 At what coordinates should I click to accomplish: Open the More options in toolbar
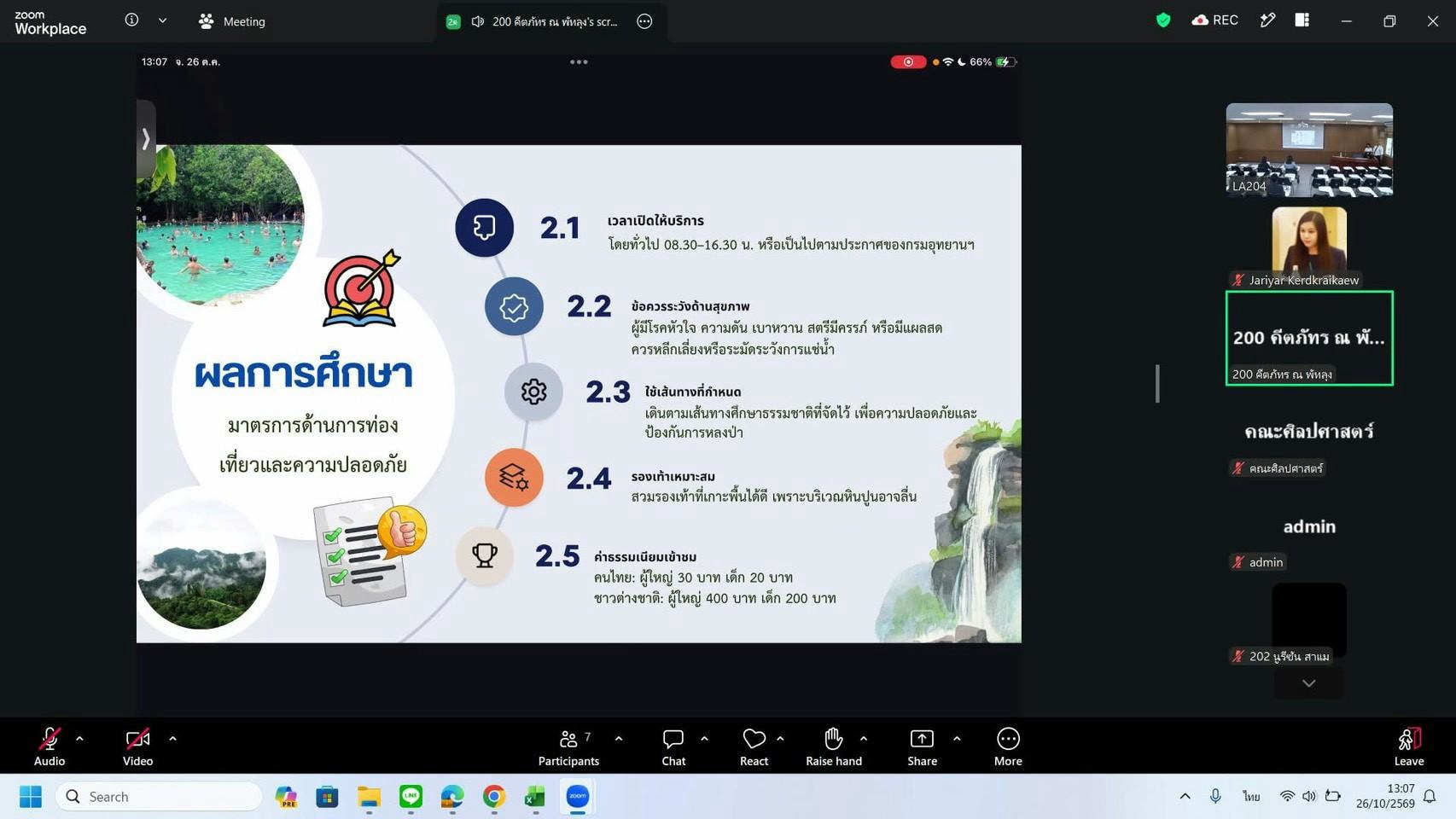pyautogui.click(x=1008, y=746)
